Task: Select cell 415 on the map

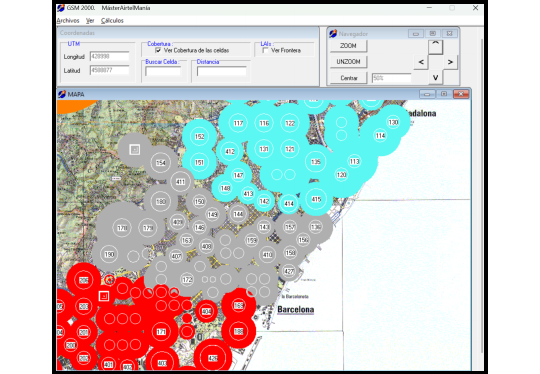Action: tap(316, 199)
